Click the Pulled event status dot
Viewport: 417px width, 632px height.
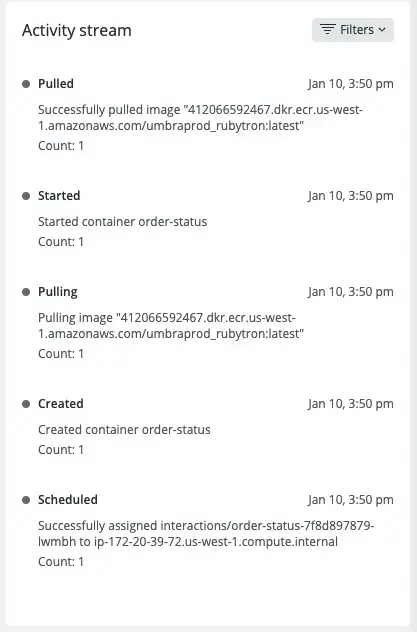coord(26,84)
